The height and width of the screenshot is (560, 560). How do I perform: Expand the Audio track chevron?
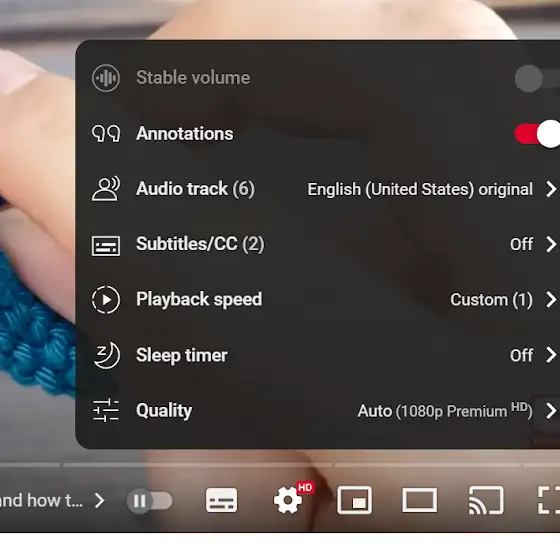point(551,189)
